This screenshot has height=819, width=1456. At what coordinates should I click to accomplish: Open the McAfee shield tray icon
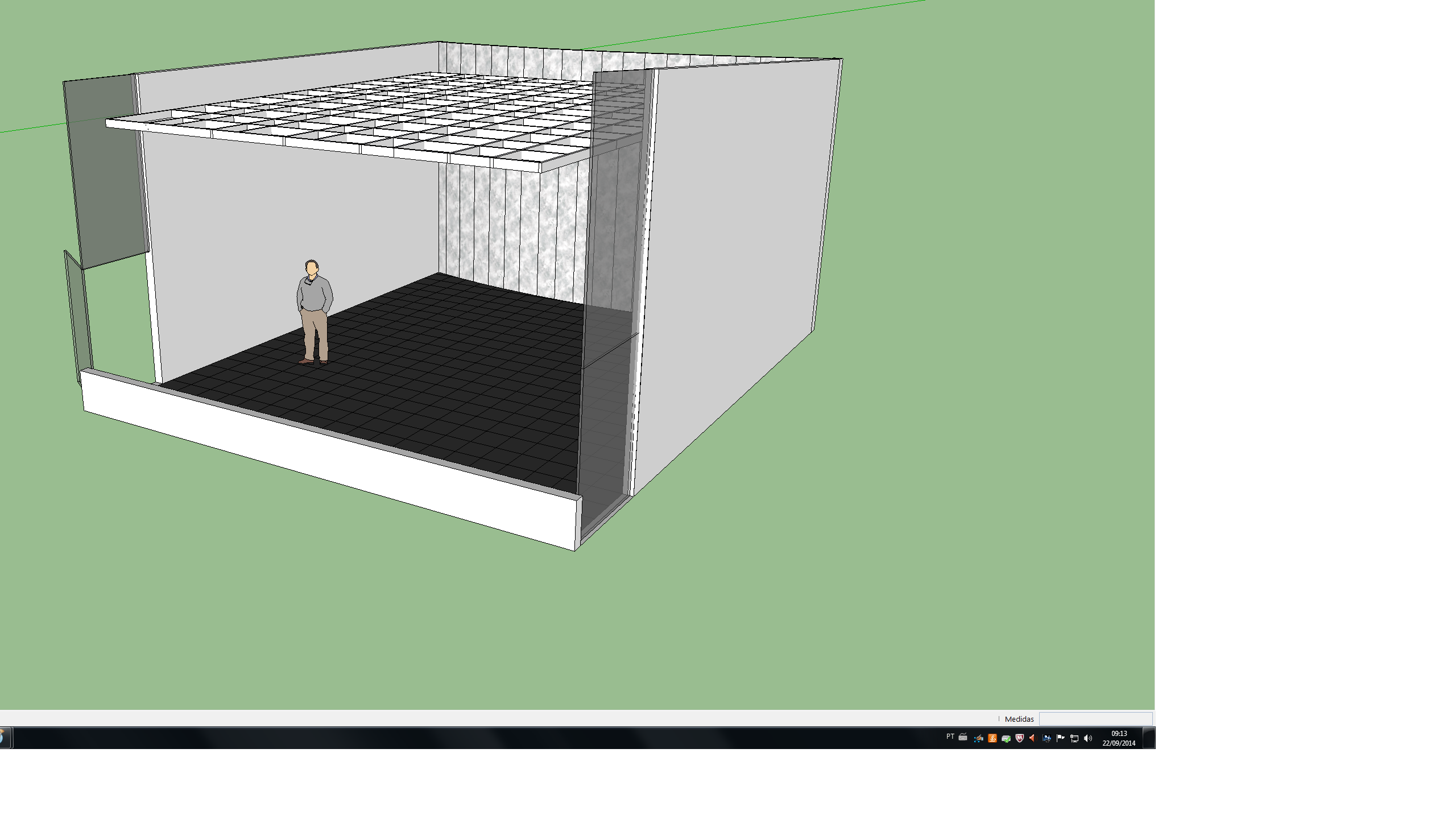1019,738
